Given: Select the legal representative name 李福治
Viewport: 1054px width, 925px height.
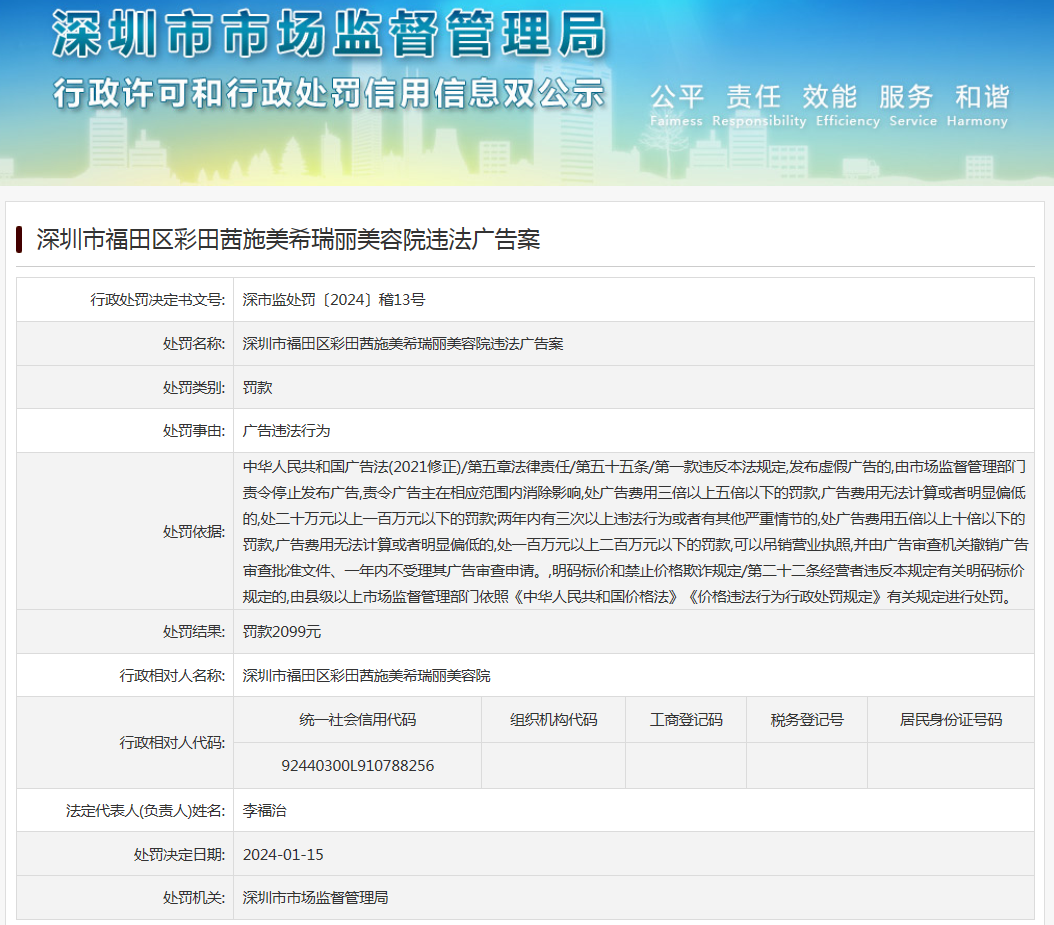Looking at the screenshot, I should click(265, 810).
